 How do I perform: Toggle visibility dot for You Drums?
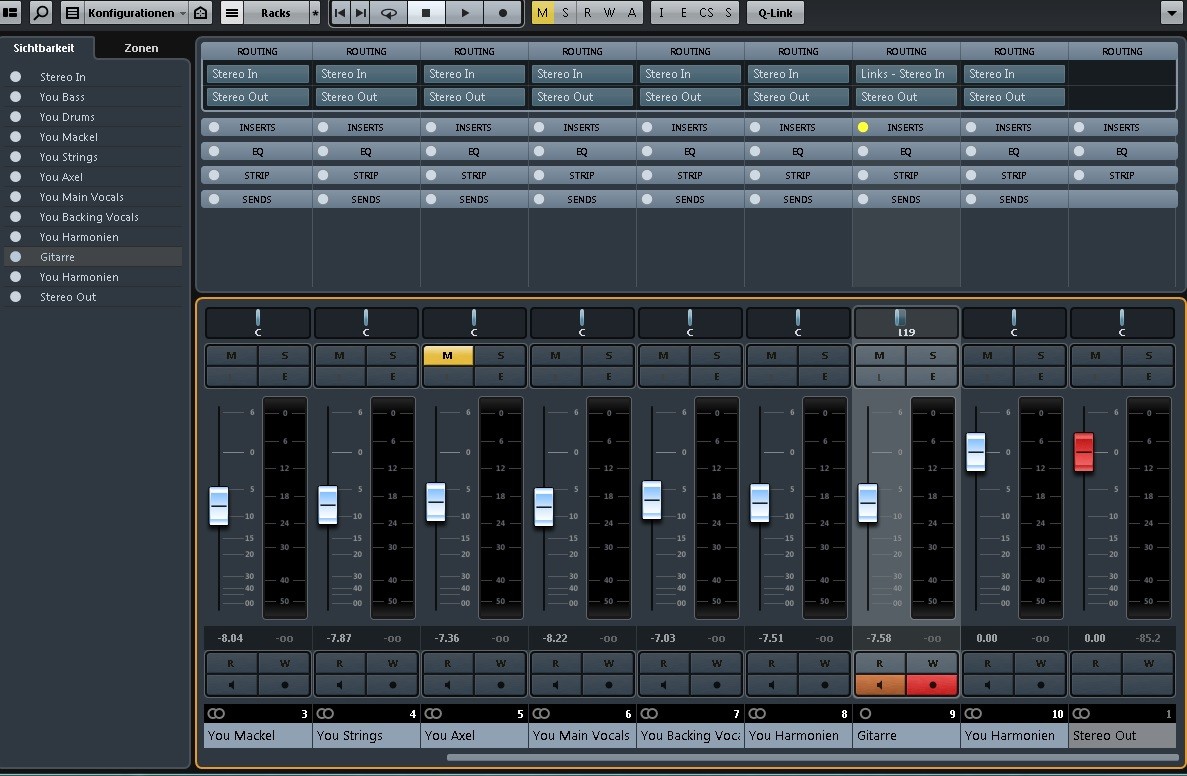pyautogui.click(x=16, y=117)
